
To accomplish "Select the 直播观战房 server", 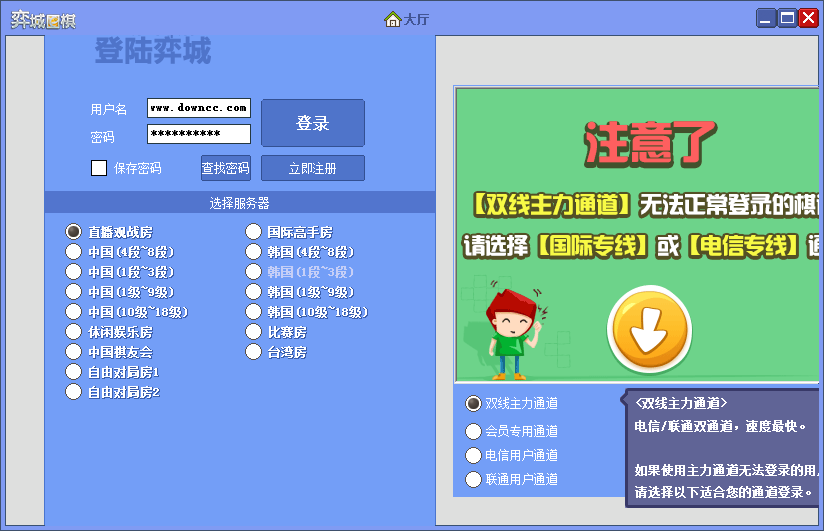I will pyautogui.click(x=73, y=231).
